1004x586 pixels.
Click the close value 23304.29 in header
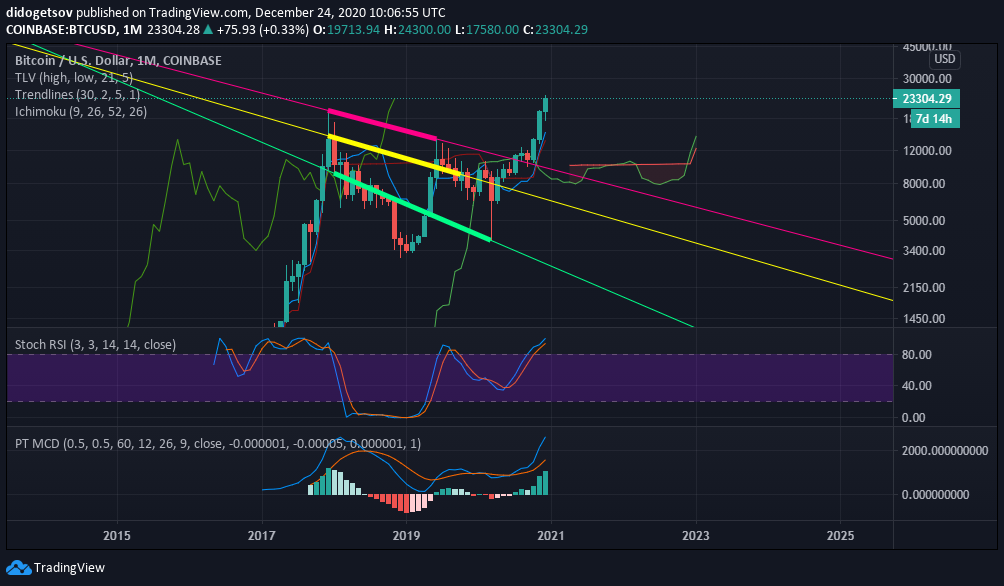[x=562, y=29]
